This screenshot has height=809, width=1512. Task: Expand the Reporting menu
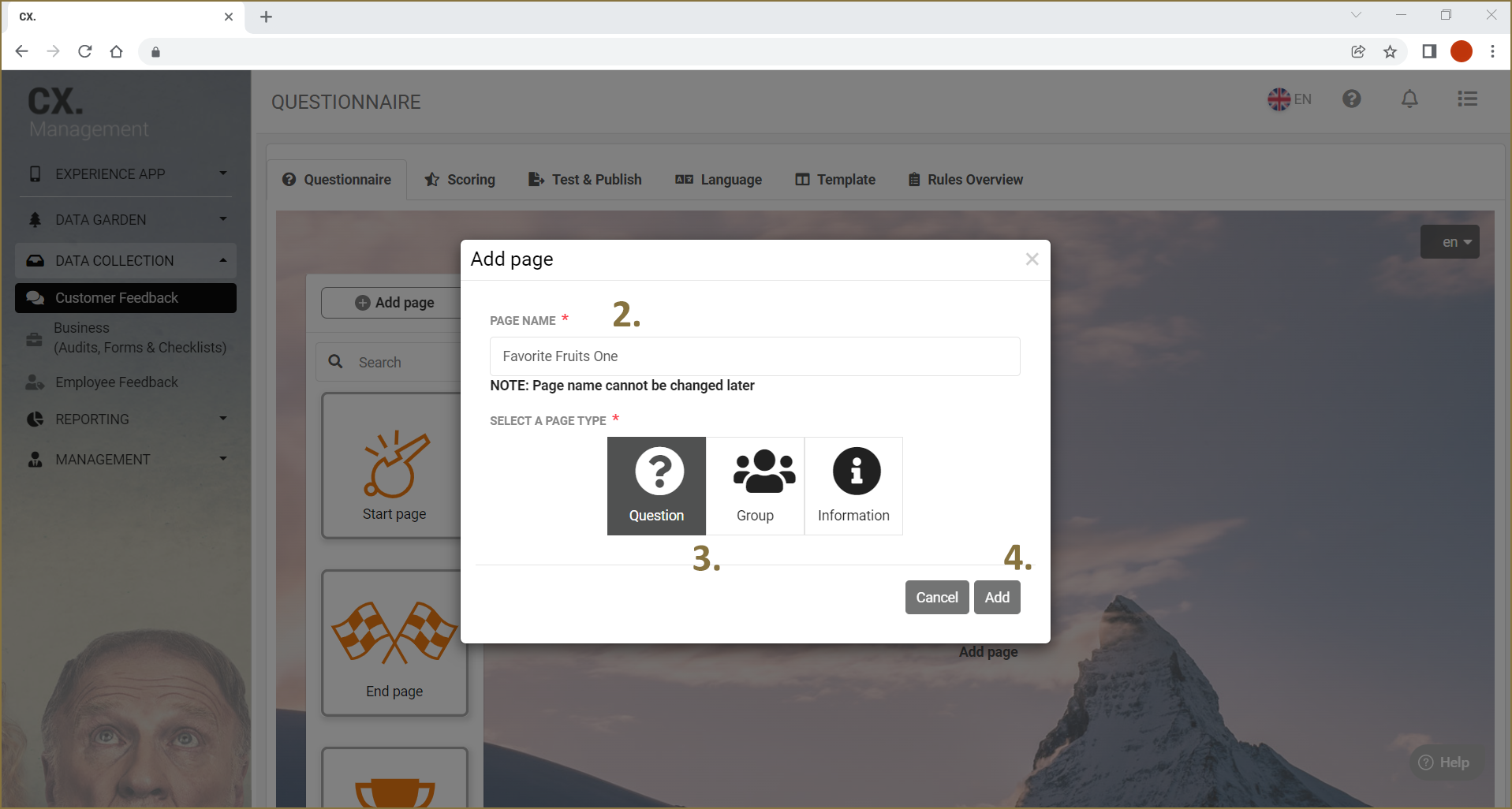point(126,419)
